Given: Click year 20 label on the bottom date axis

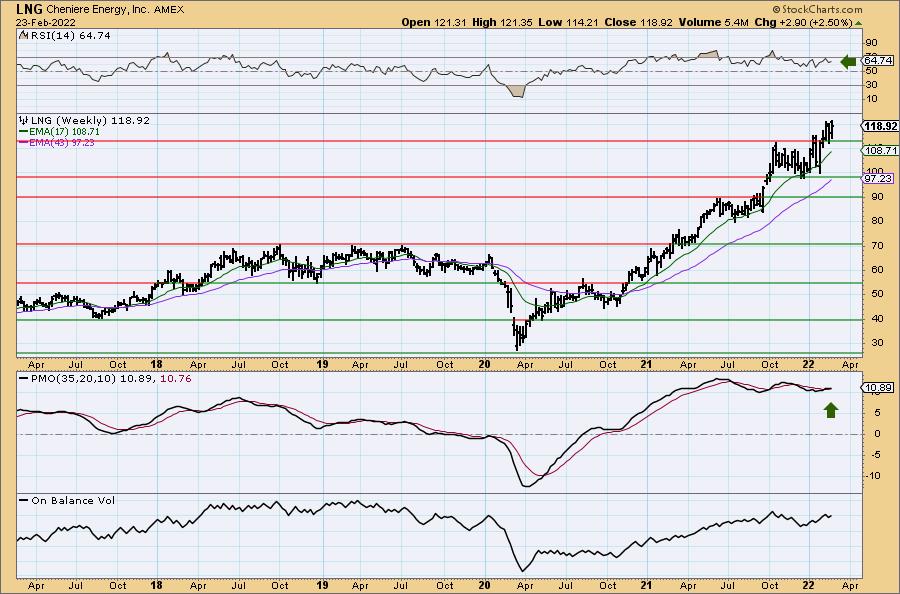Looking at the screenshot, I should (x=484, y=585).
